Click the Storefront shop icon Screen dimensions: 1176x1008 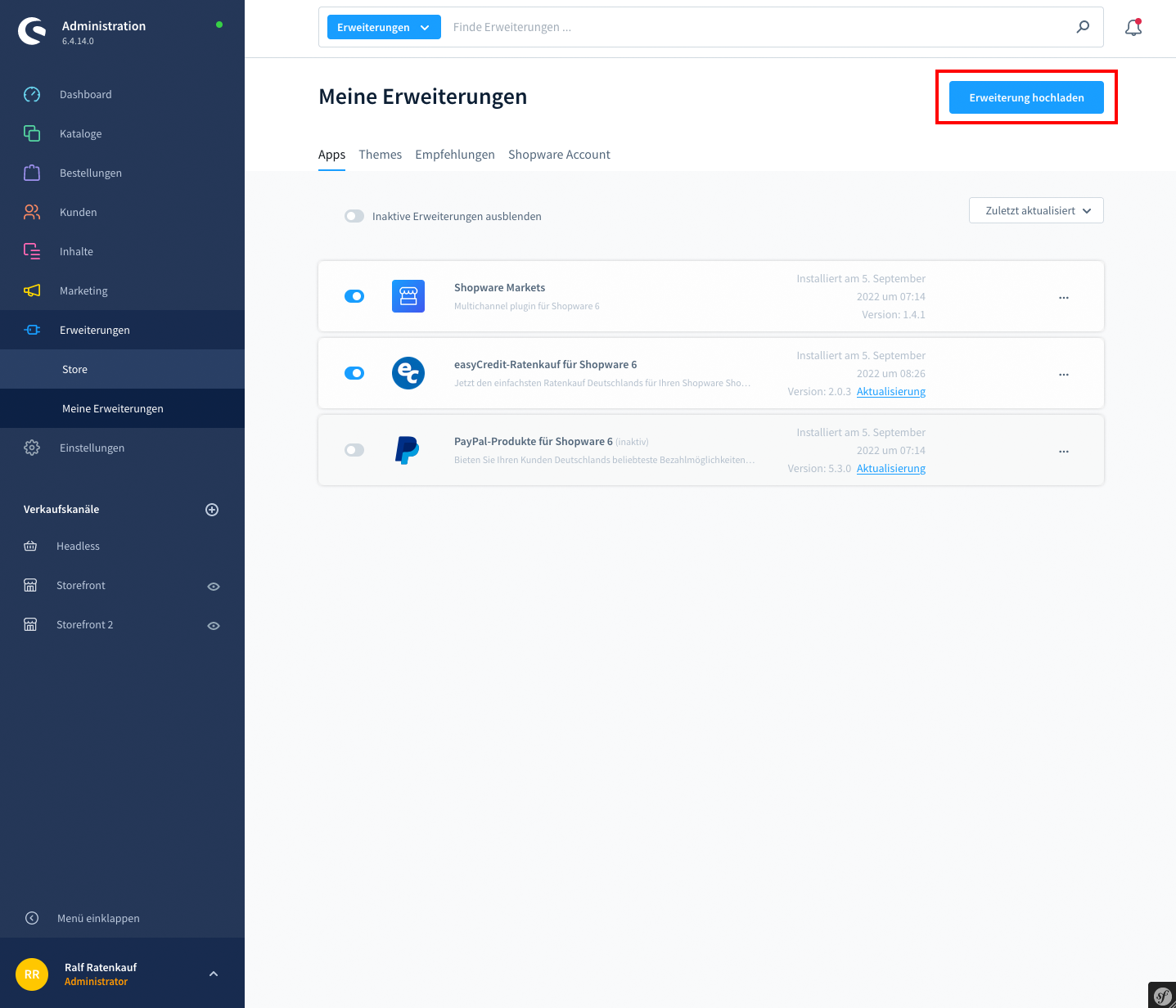(30, 585)
